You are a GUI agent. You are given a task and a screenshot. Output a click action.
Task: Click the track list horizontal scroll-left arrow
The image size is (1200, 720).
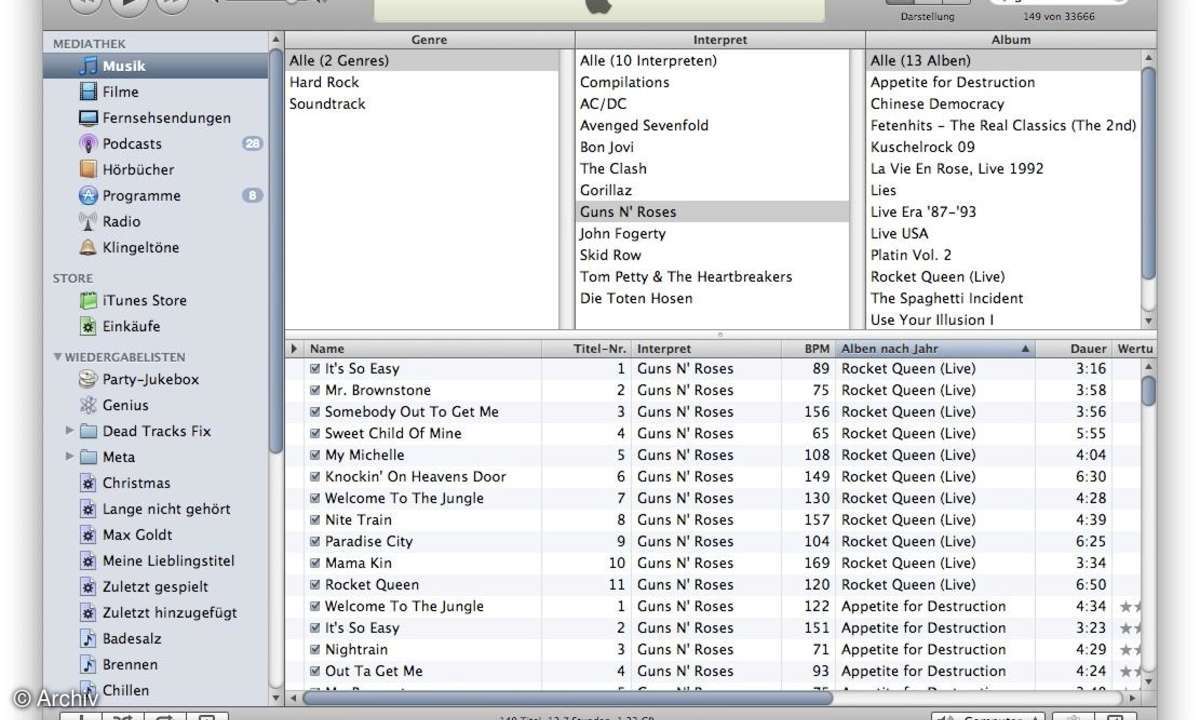click(x=293, y=697)
